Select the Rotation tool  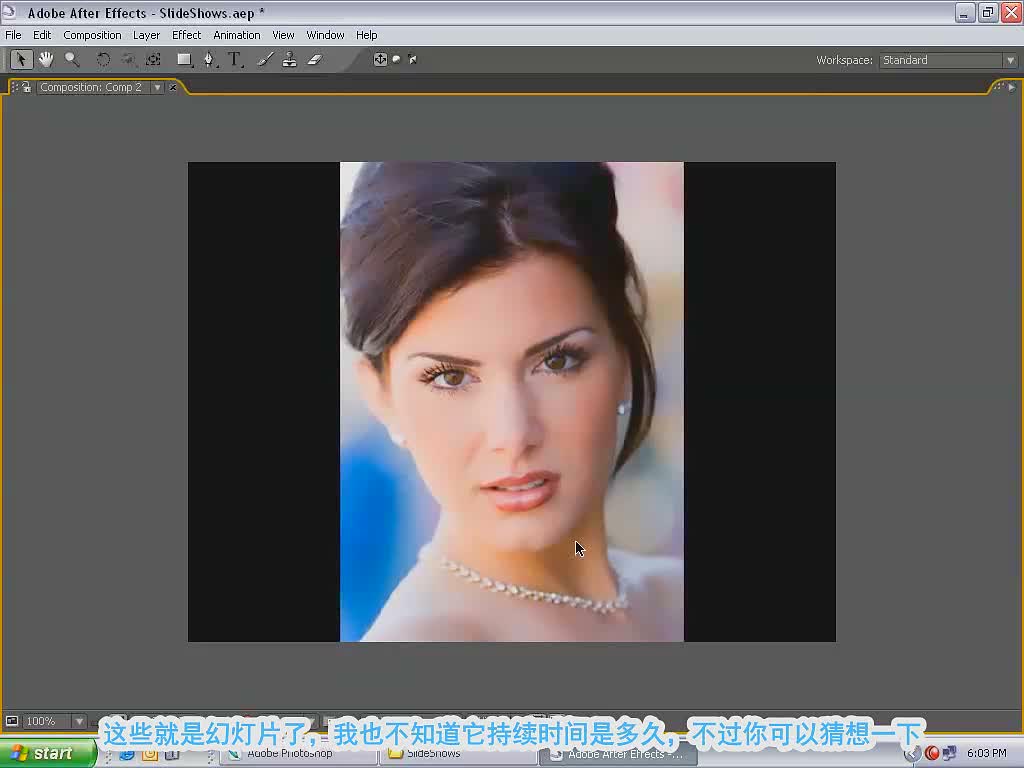103,59
